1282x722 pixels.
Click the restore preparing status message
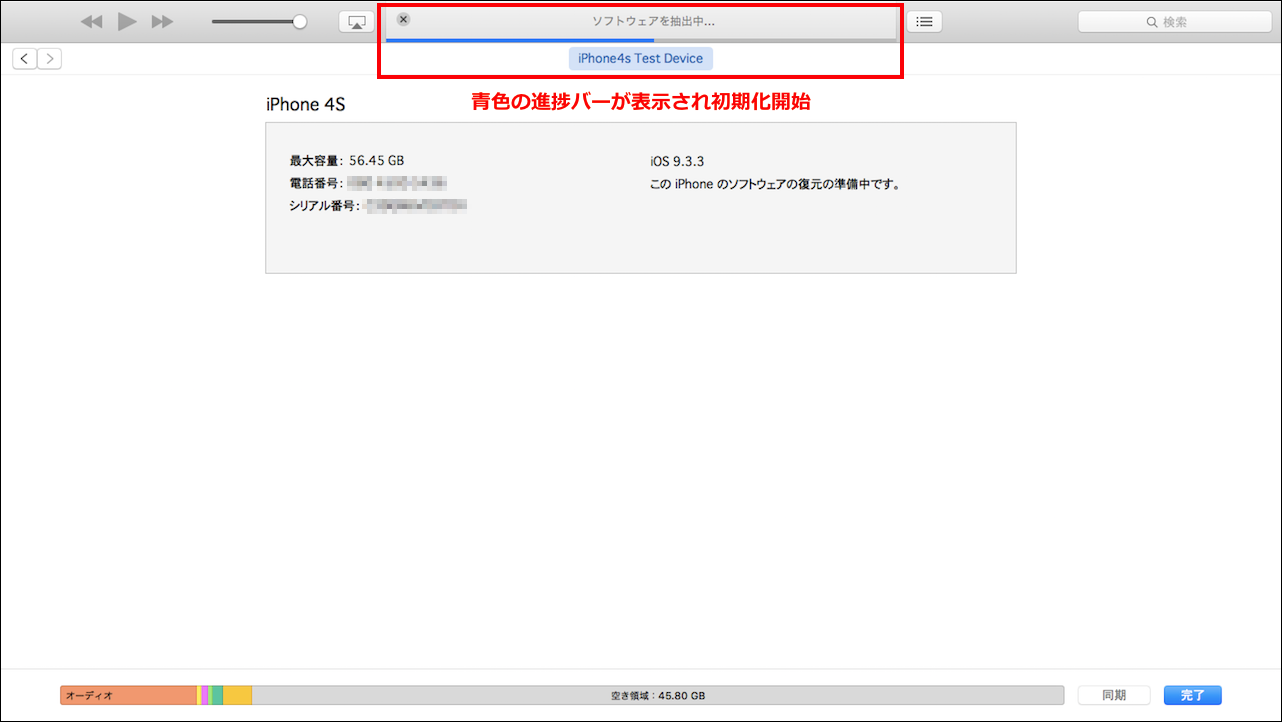click(x=776, y=184)
